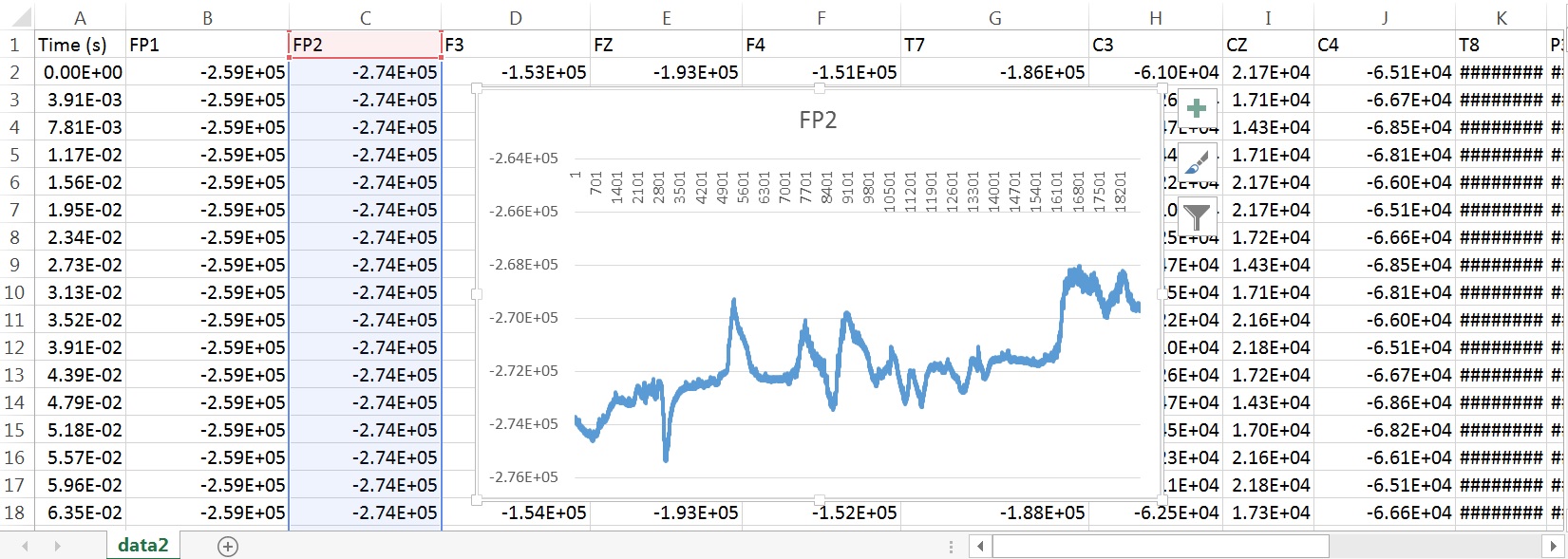
Task: Open Chart Filters funnel button
Action: click(1197, 217)
